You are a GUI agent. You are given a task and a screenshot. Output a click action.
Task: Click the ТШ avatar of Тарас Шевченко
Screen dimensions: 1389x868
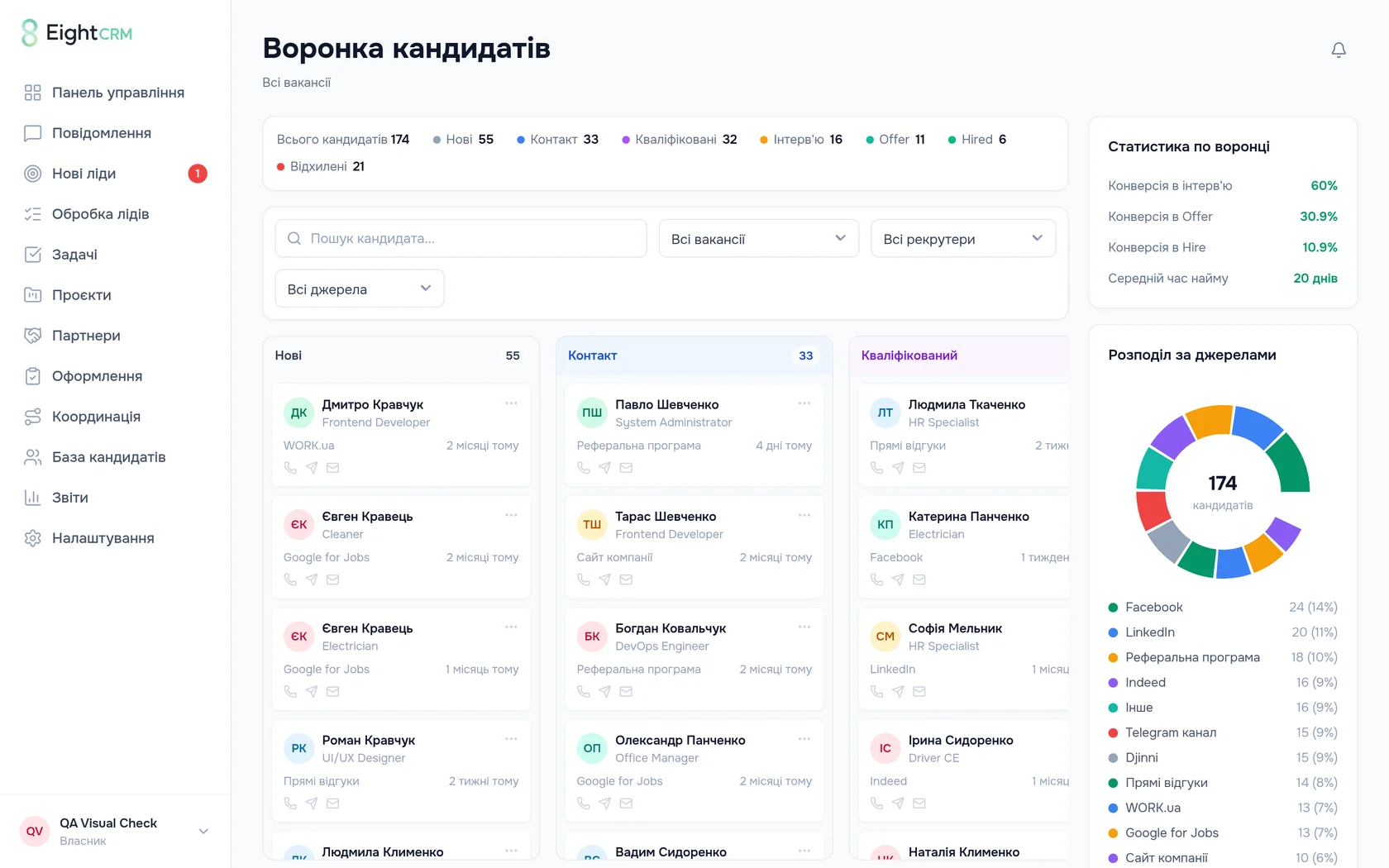coord(592,524)
